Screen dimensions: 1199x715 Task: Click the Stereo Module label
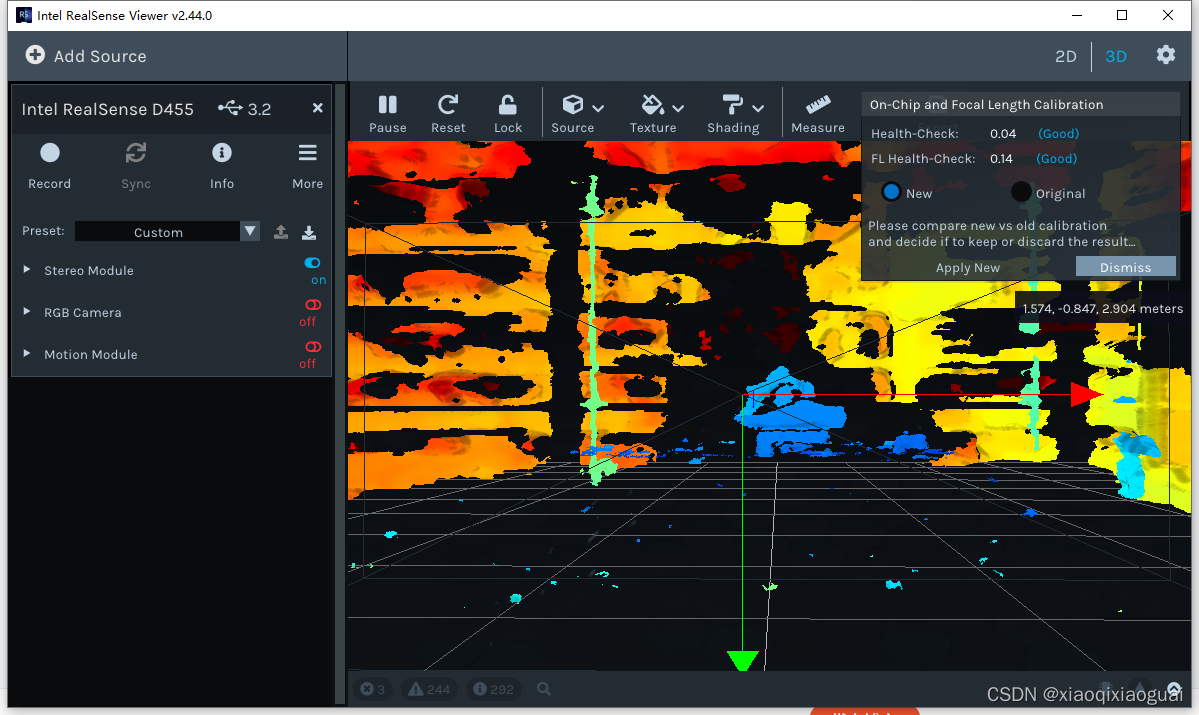point(89,270)
